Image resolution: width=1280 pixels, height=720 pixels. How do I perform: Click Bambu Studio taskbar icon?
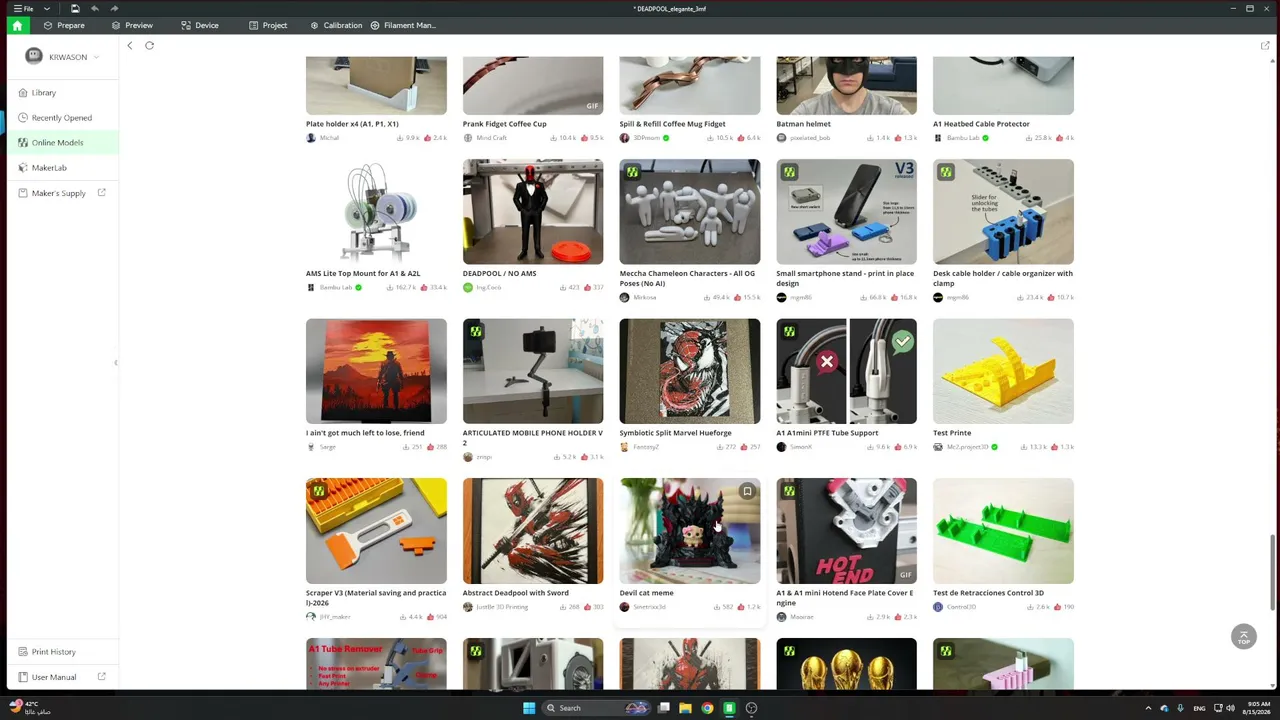(x=729, y=708)
